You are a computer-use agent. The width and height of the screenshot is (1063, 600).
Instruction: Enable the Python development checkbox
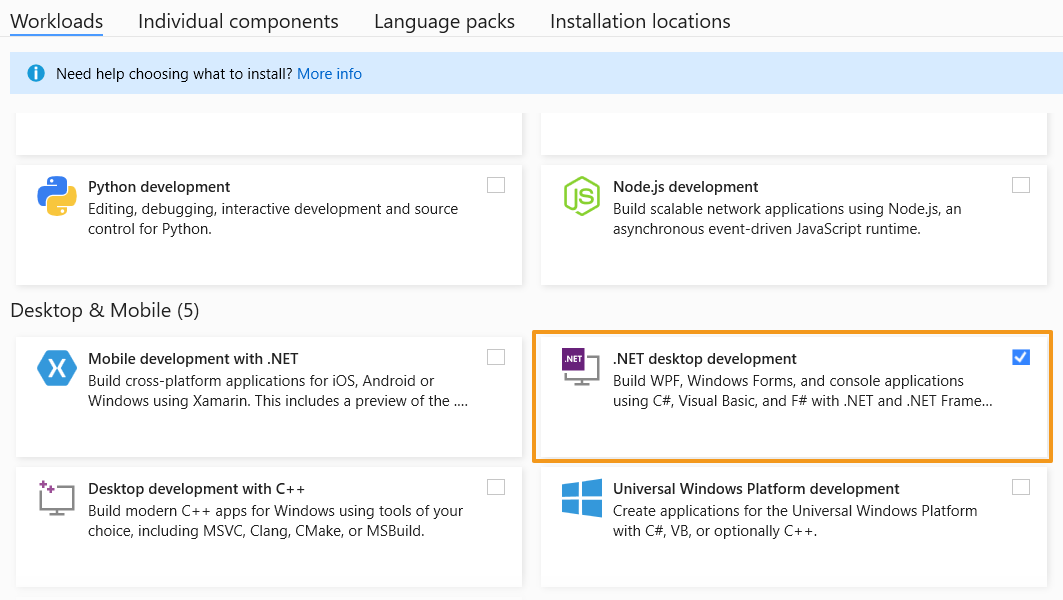click(x=496, y=185)
